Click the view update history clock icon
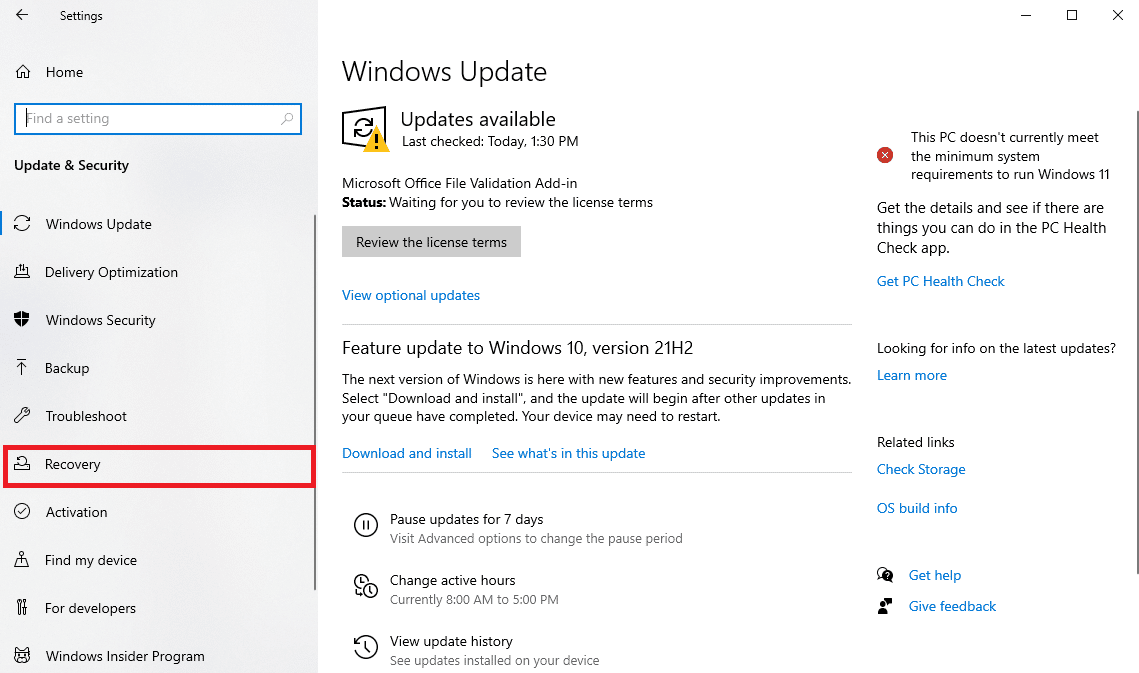 pyautogui.click(x=366, y=646)
